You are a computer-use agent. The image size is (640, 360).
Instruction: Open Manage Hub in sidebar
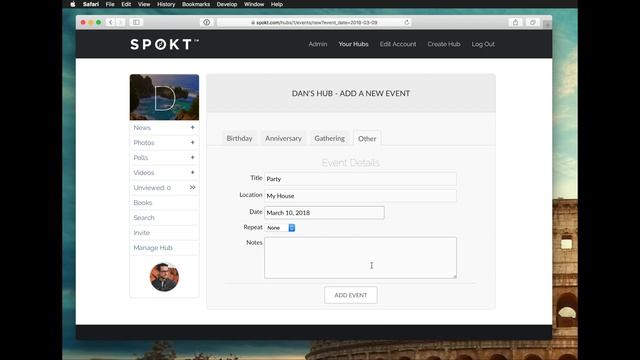(x=153, y=248)
